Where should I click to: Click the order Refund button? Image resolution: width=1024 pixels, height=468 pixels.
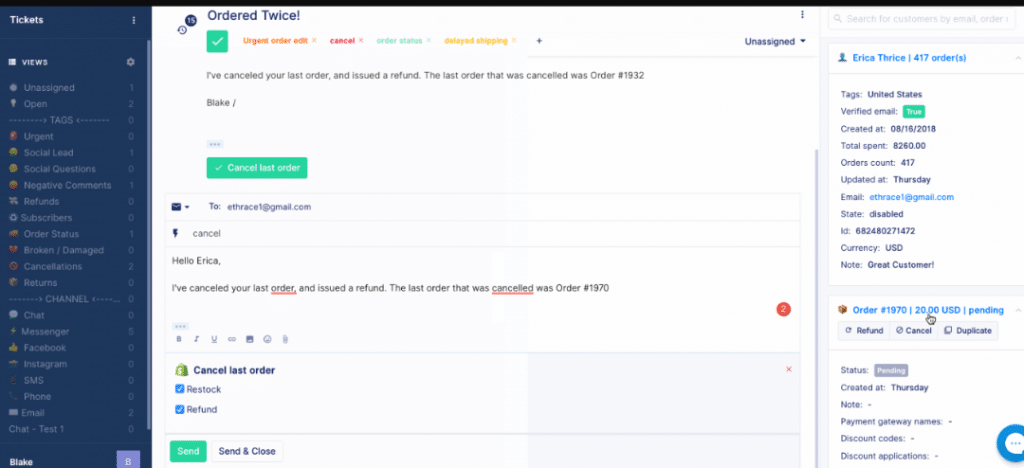click(864, 330)
